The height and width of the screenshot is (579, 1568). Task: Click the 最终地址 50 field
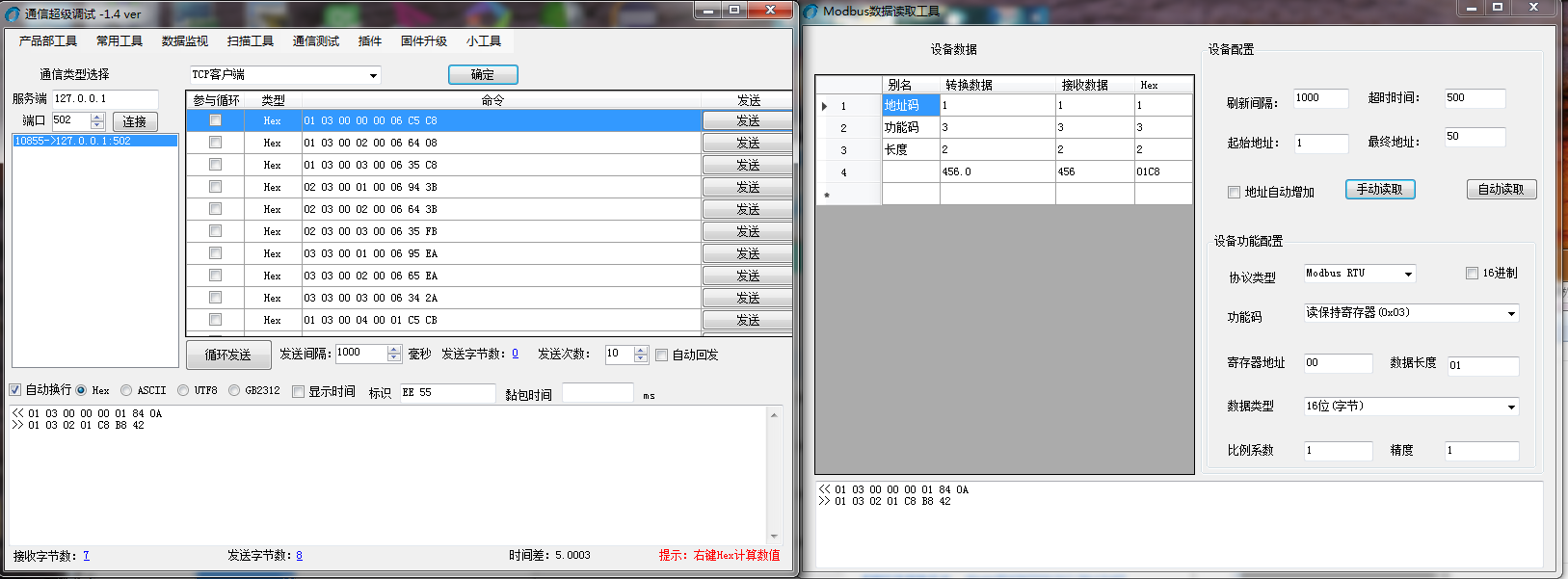[x=1475, y=137]
